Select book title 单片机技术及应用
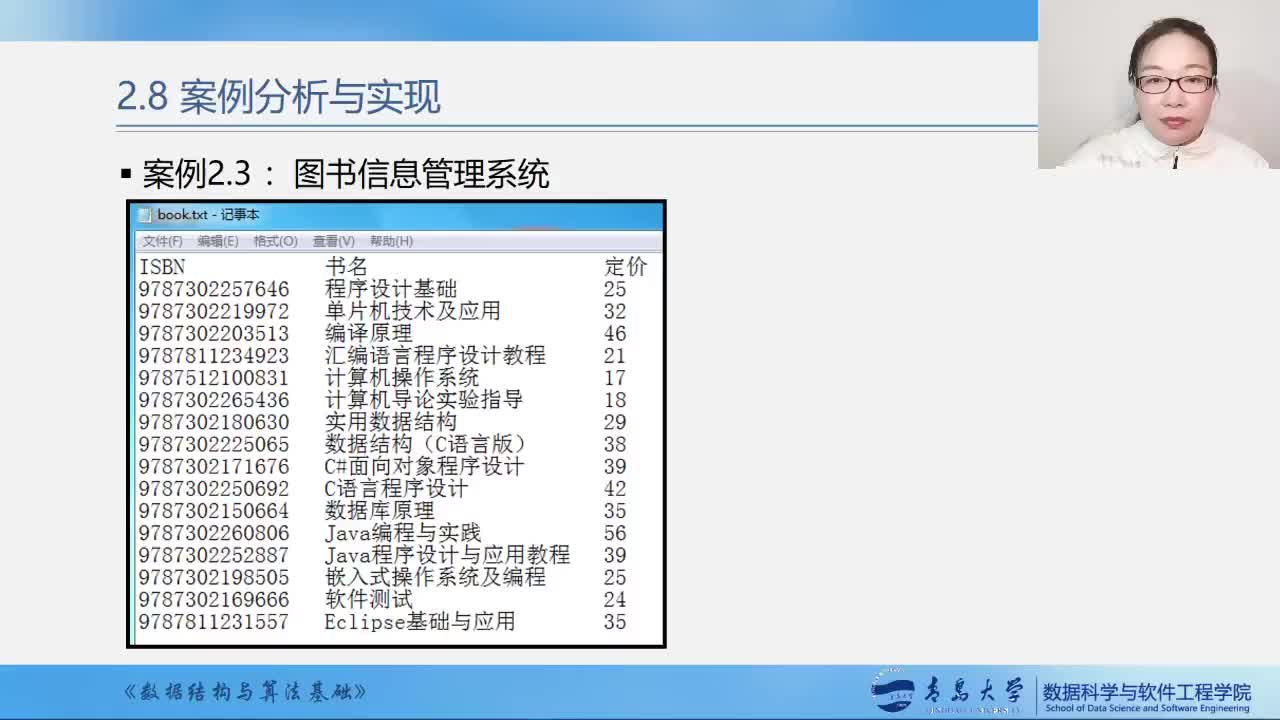This screenshot has height=720, width=1280. click(x=413, y=311)
